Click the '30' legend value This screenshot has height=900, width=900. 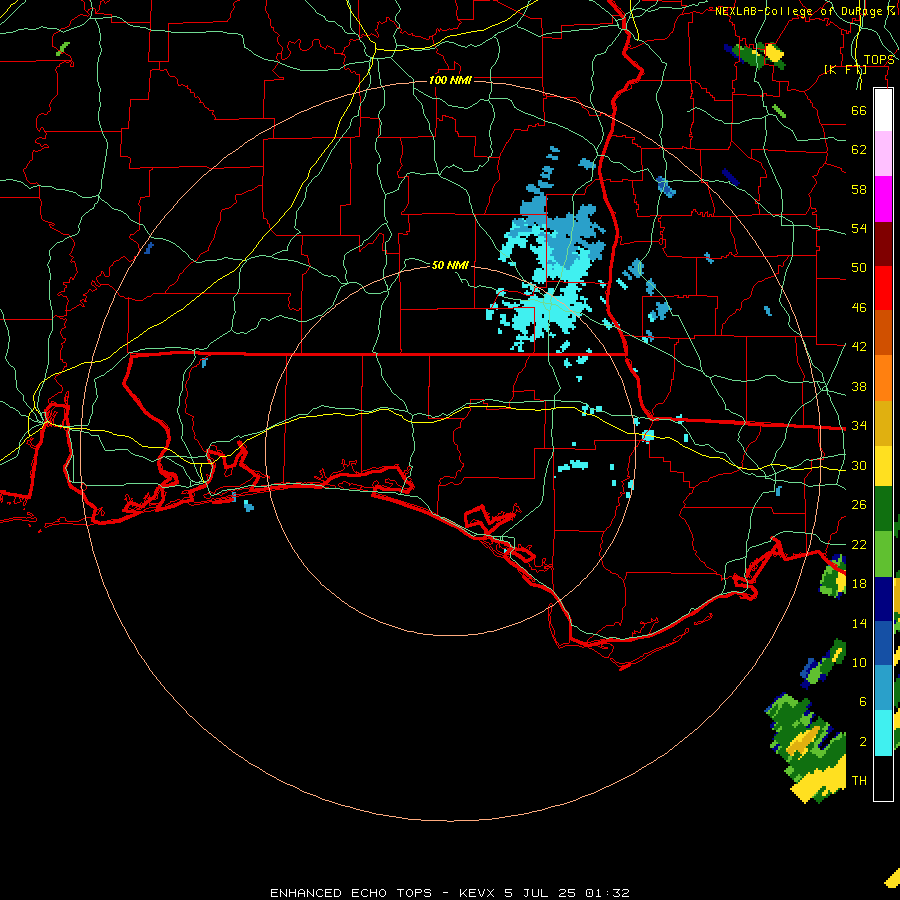click(x=859, y=465)
